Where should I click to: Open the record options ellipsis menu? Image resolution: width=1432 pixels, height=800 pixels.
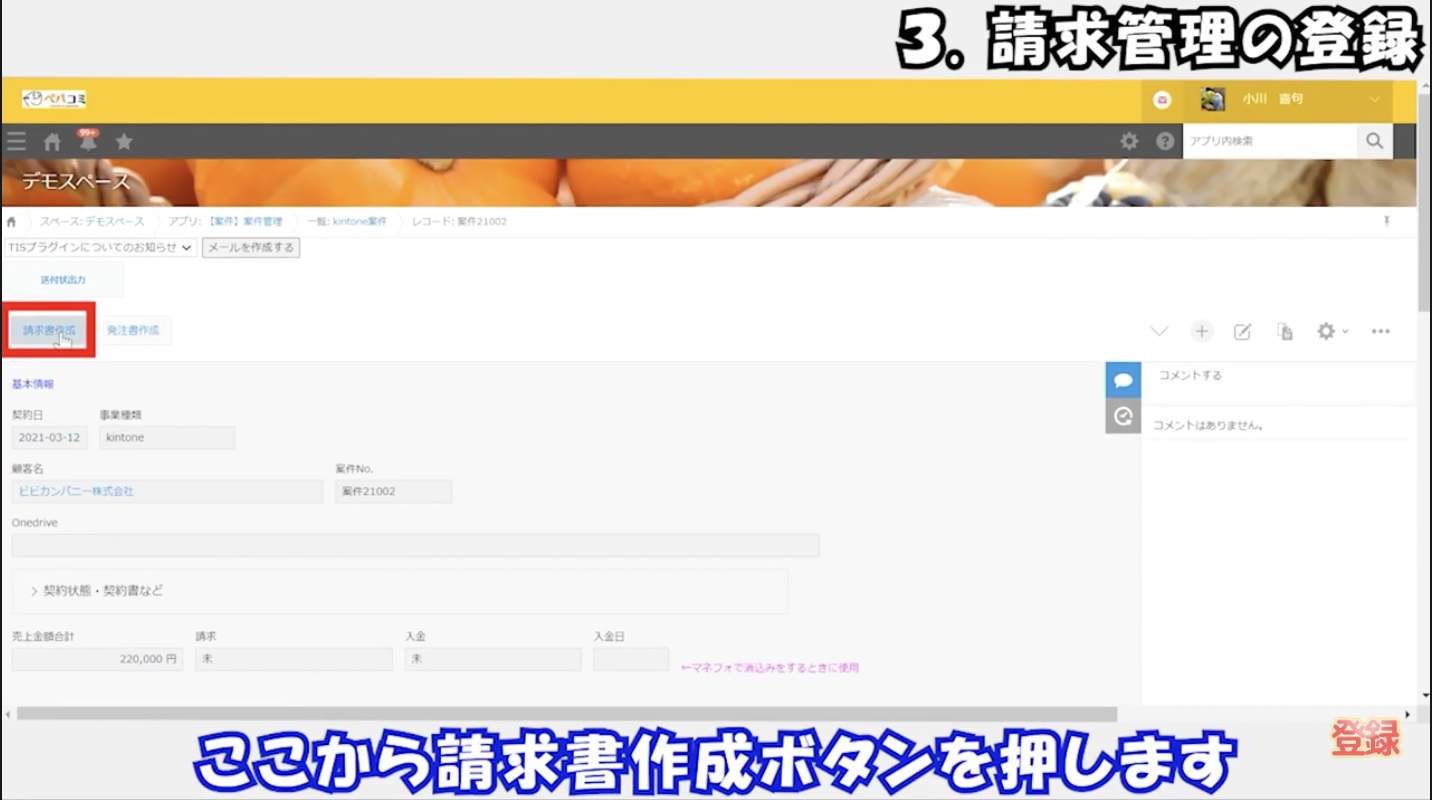click(1381, 331)
